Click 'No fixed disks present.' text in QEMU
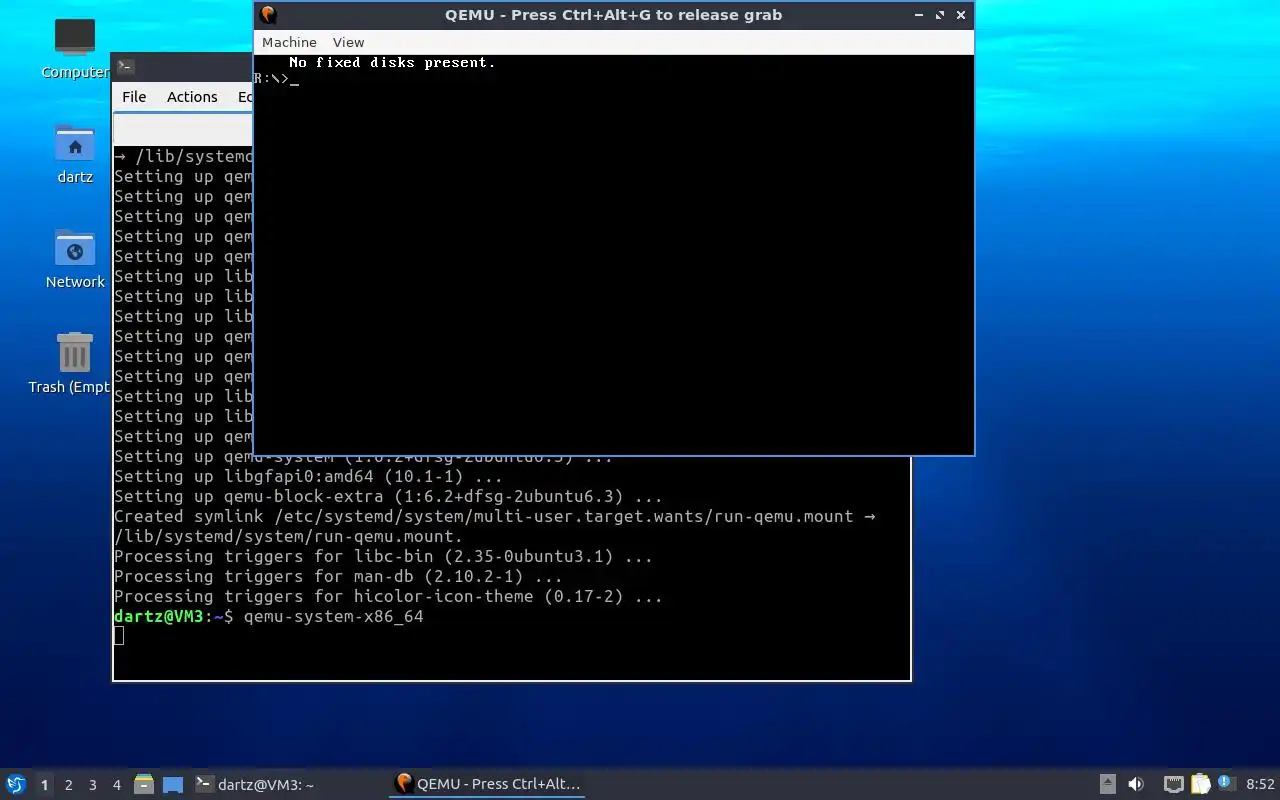The image size is (1280, 800). pyautogui.click(x=392, y=62)
